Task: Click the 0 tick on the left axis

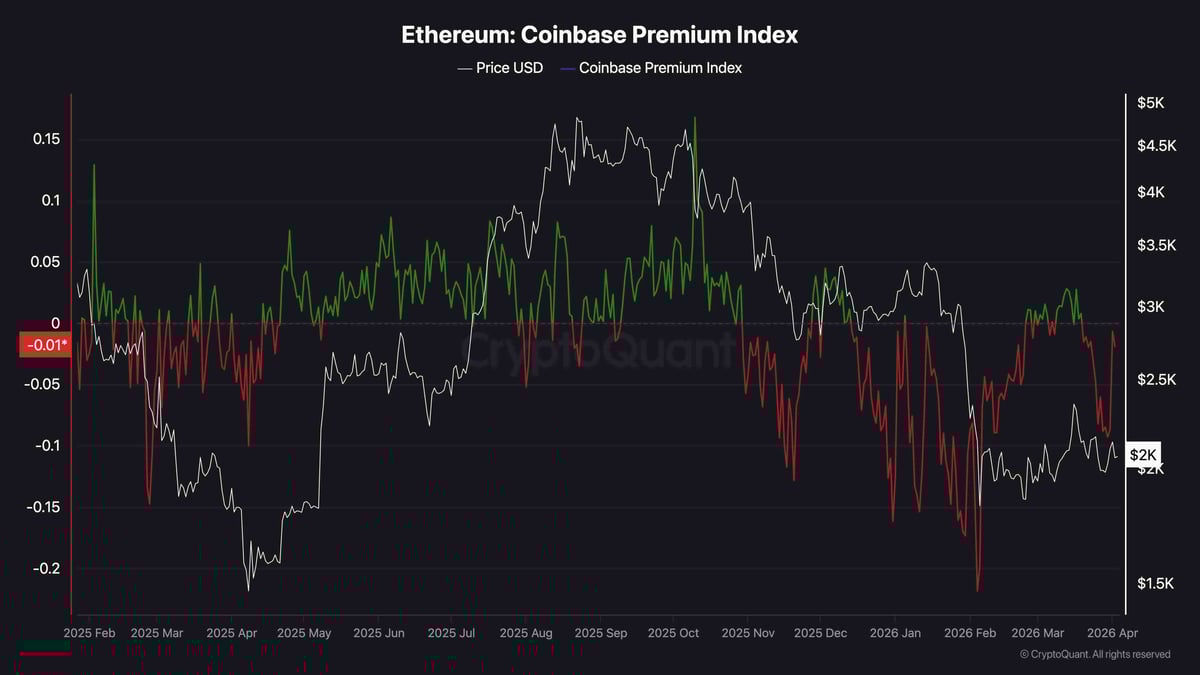Action: pos(56,323)
